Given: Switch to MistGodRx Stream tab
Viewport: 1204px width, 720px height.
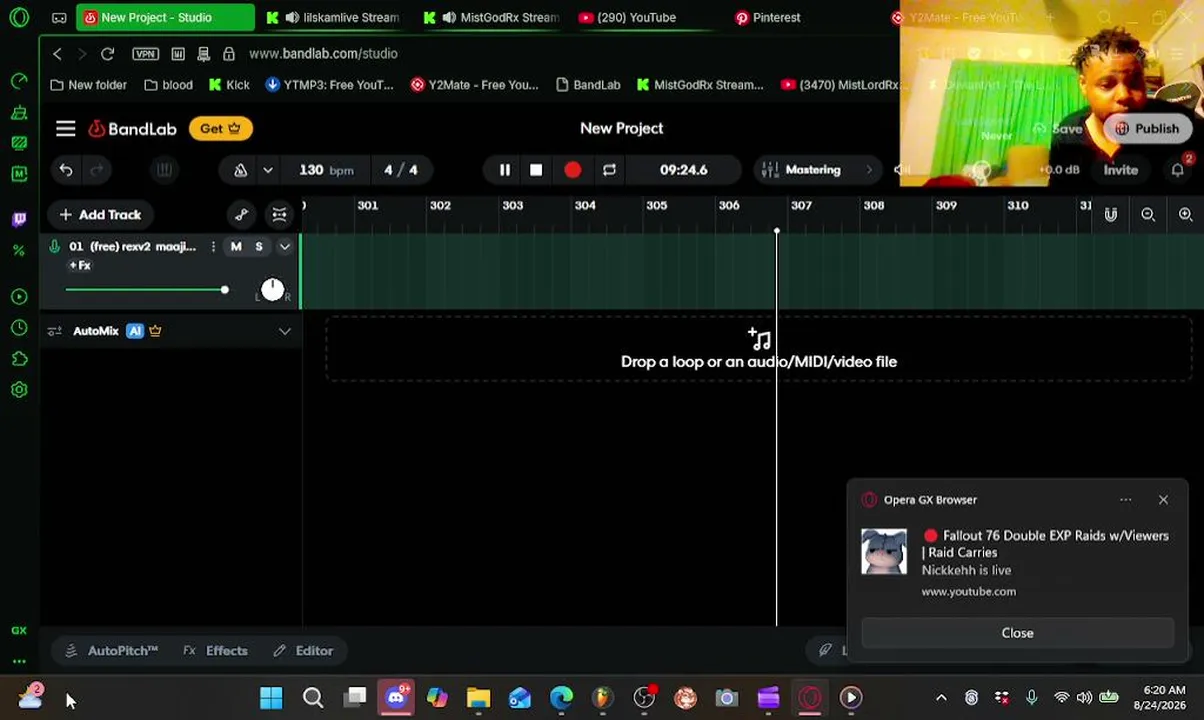Looking at the screenshot, I should click(490, 17).
